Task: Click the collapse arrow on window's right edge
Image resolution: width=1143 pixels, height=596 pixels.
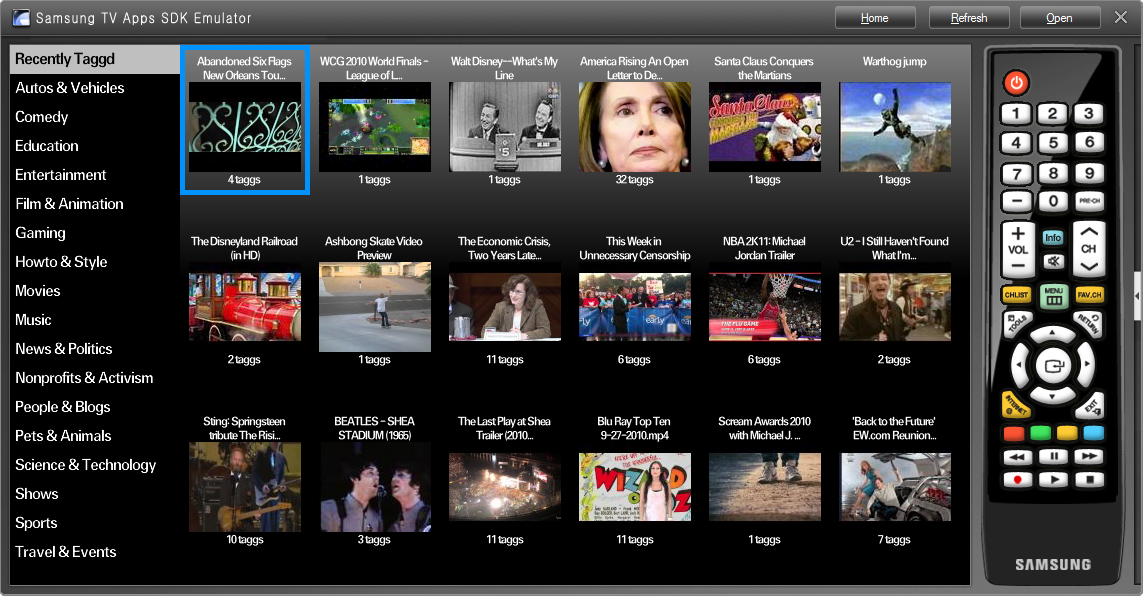Action: 1138,296
